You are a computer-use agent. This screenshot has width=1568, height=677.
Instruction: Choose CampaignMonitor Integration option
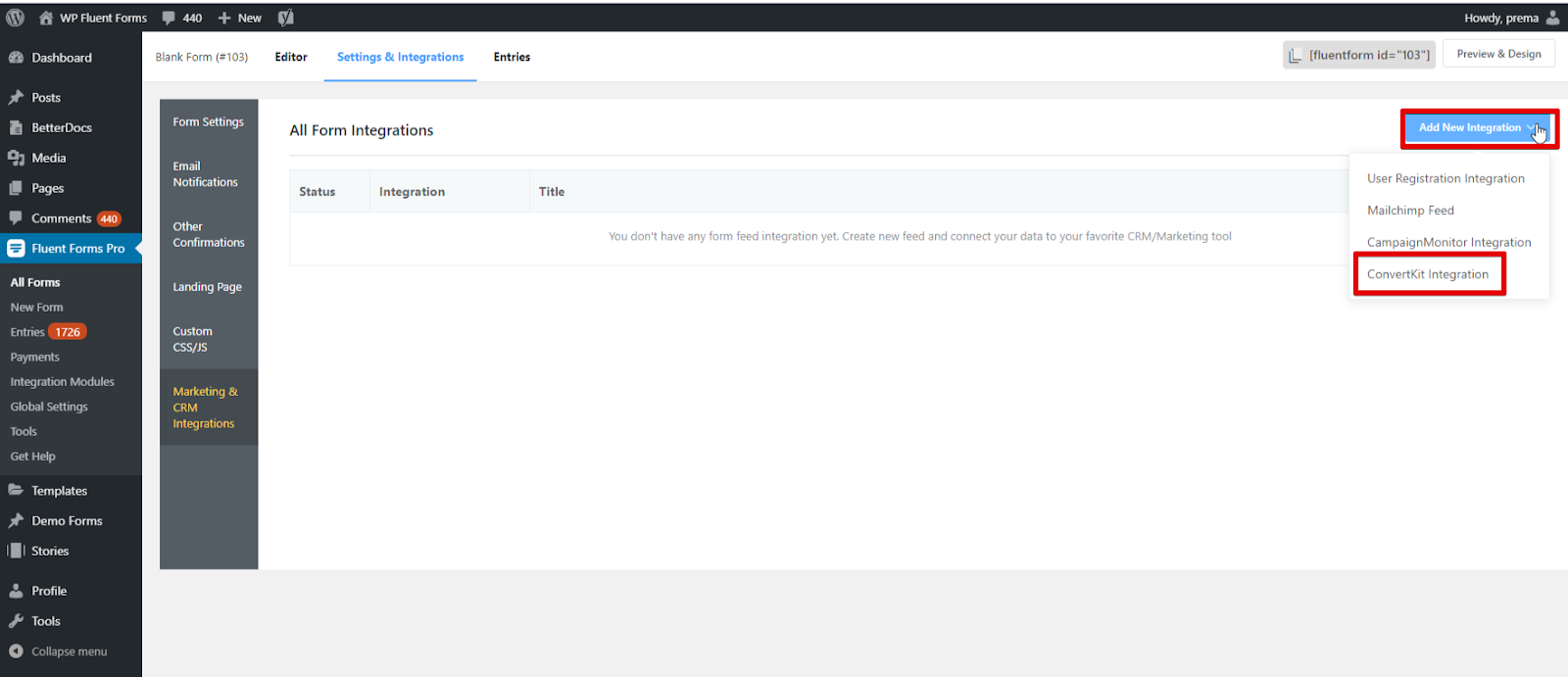tap(1448, 243)
